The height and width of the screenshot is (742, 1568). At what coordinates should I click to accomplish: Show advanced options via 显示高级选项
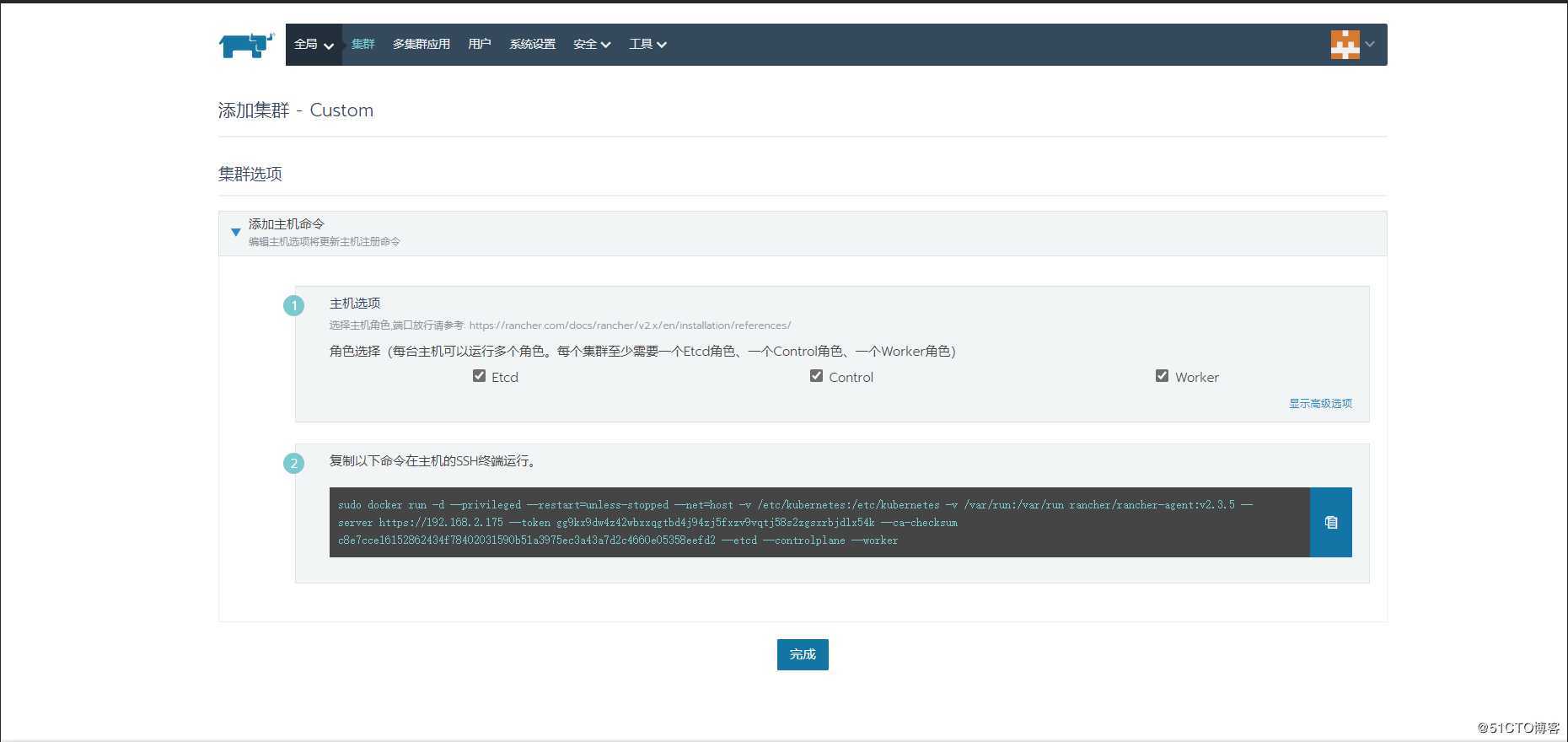tap(1320, 404)
